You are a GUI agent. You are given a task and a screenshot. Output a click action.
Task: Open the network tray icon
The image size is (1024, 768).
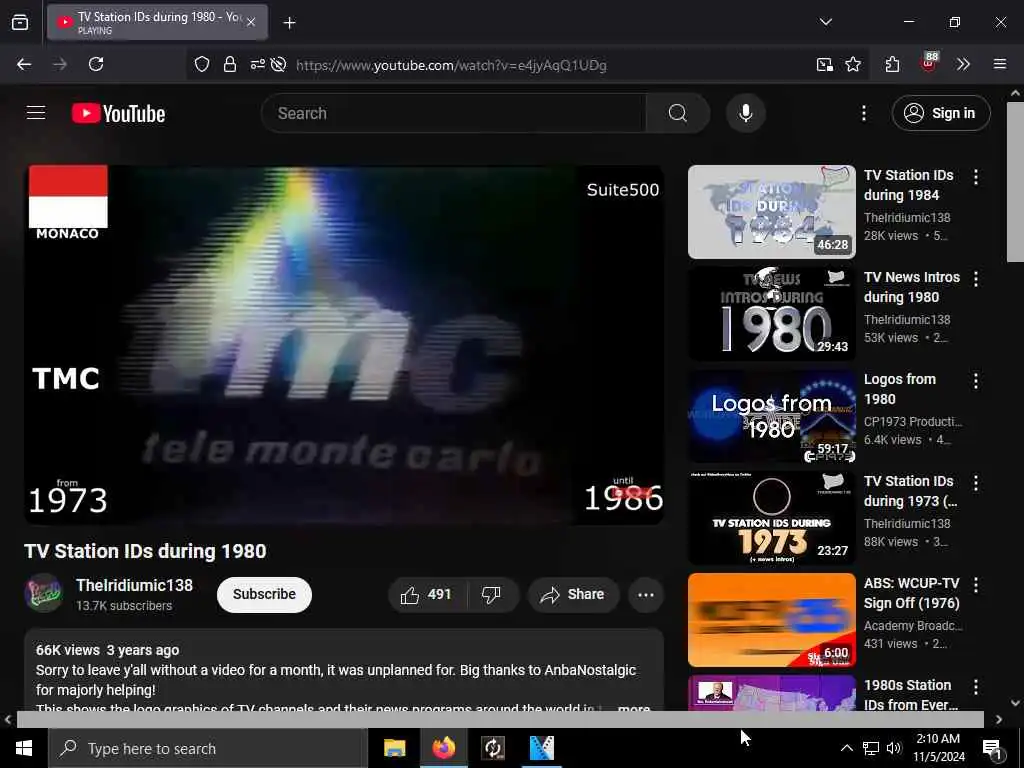click(x=871, y=748)
